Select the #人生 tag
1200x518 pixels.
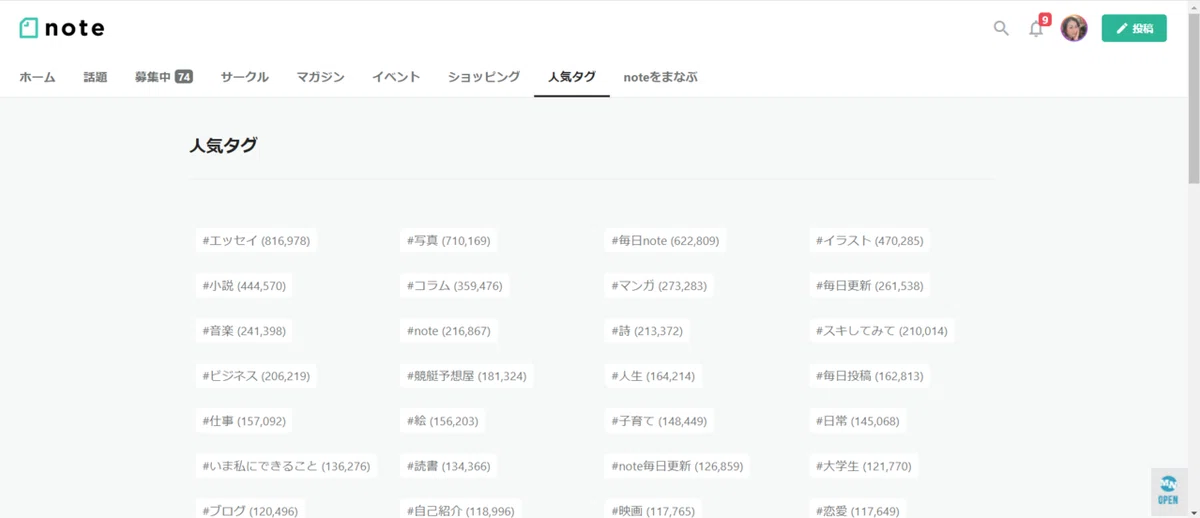click(653, 376)
